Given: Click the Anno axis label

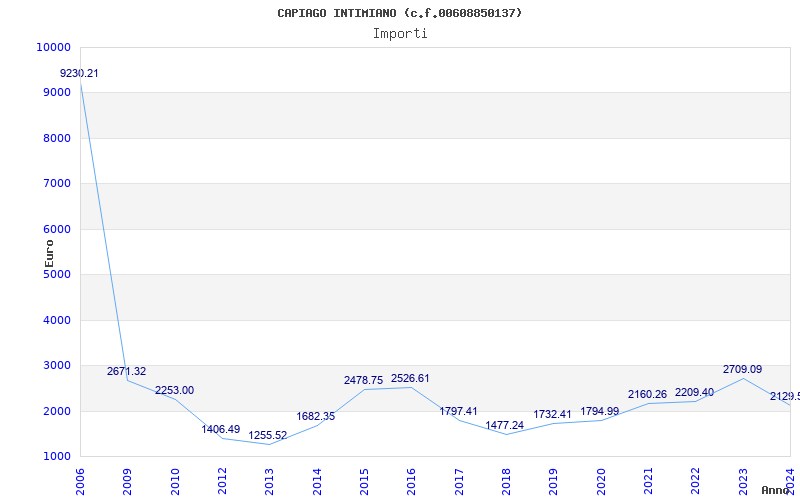Looking at the screenshot, I should (x=775, y=490).
